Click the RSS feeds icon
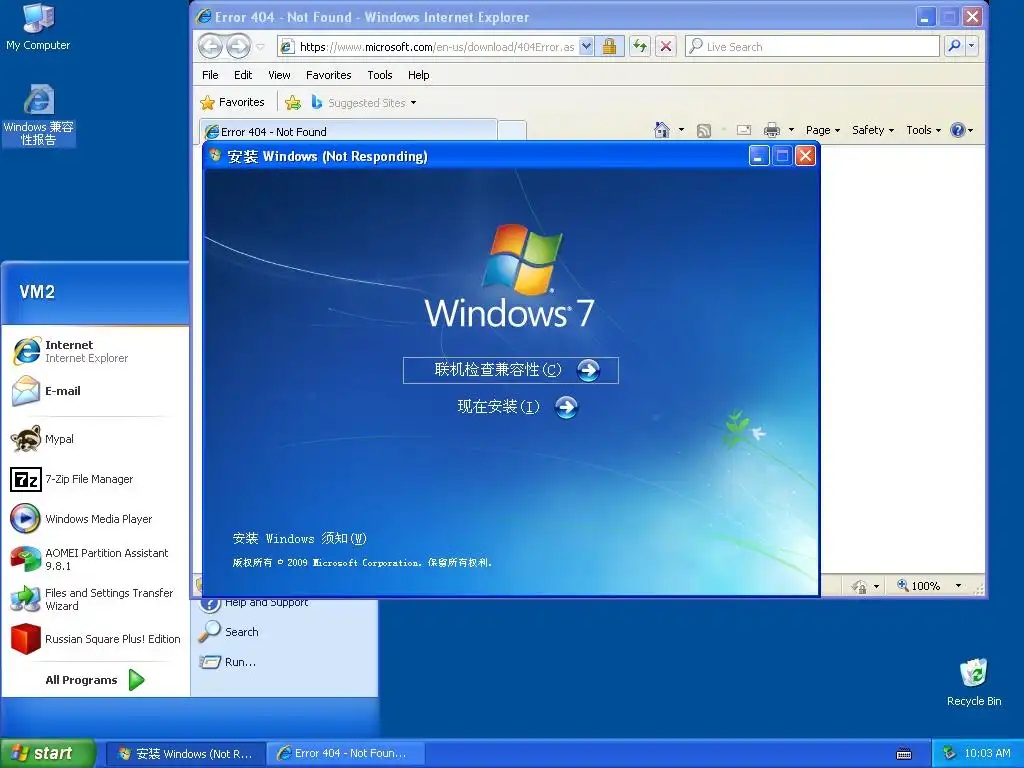Screen dimensions: 1024x768 (704, 131)
